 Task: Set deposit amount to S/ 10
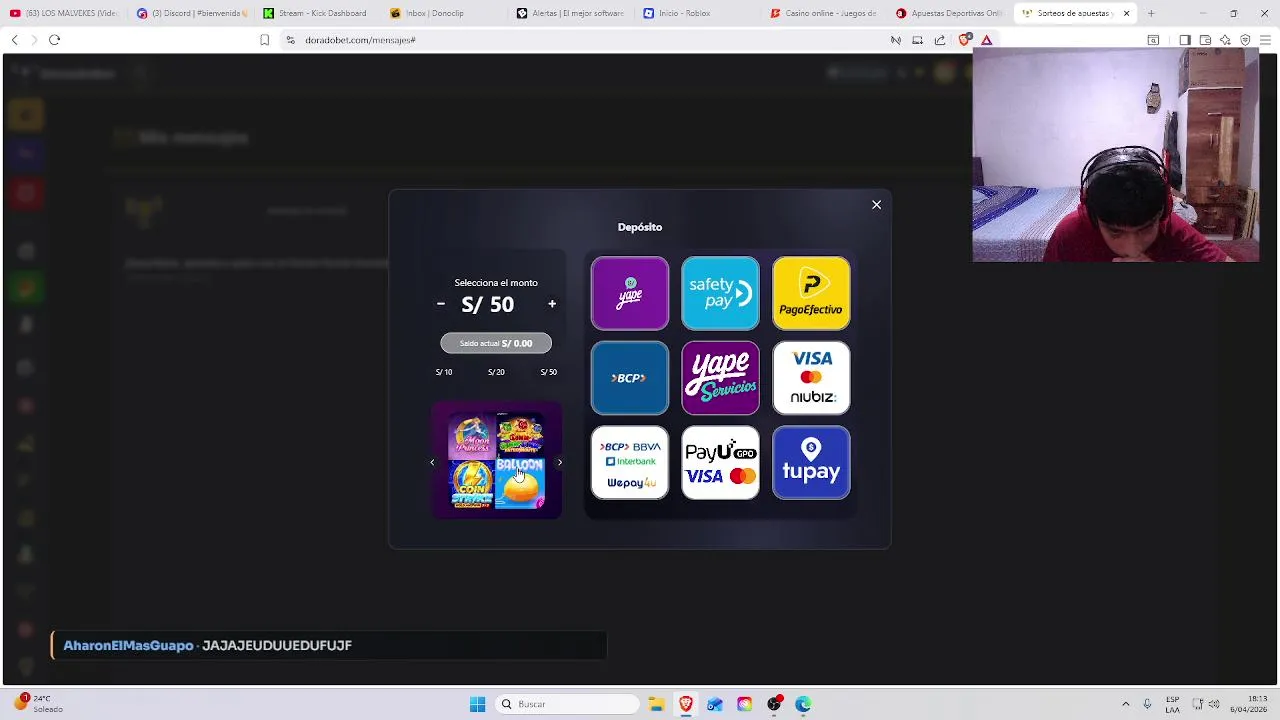click(x=444, y=372)
